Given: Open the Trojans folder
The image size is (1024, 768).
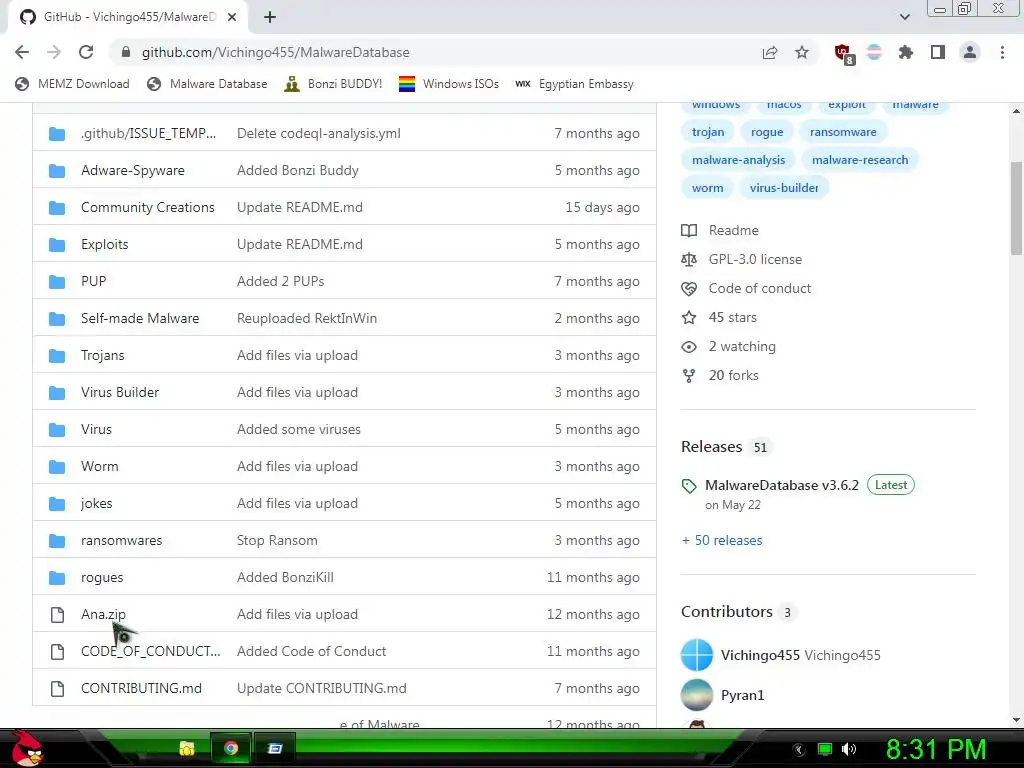Looking at the screenshot, I should click(x=103, y=355).
